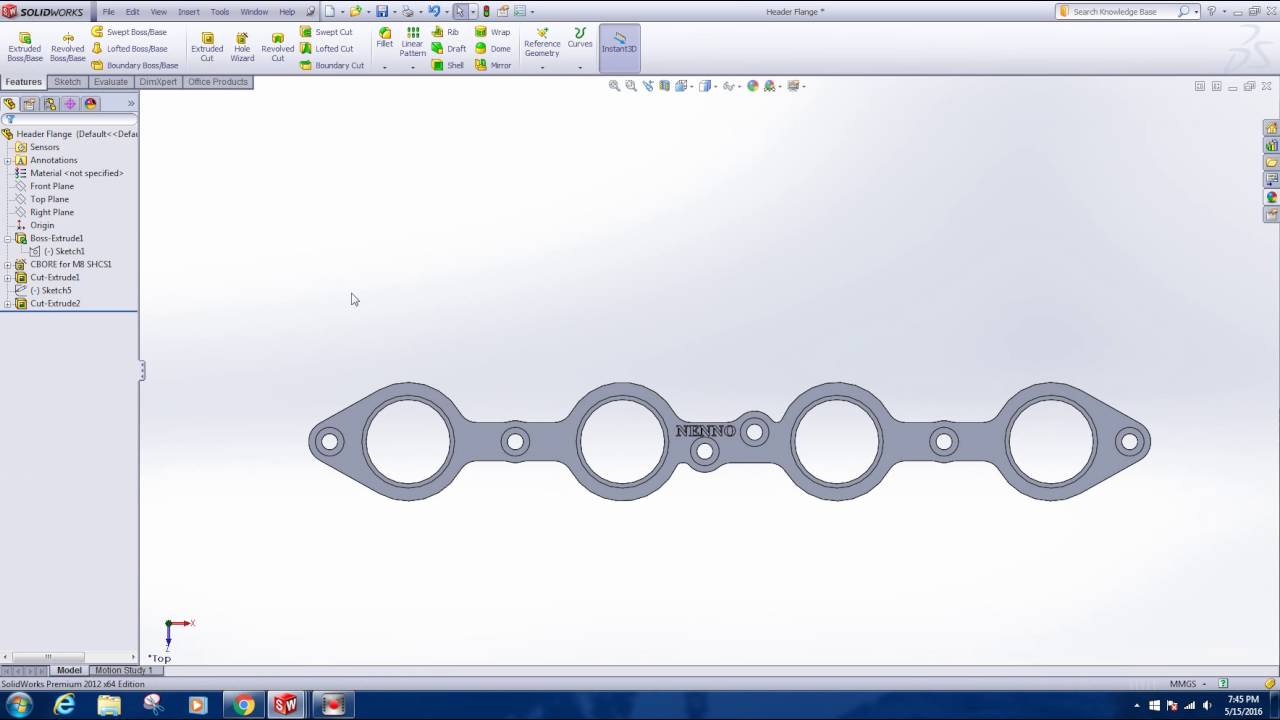Screen dimensions: 1280x720
Task: Open the PropertyManager tab icon
Action: [29, 104]
